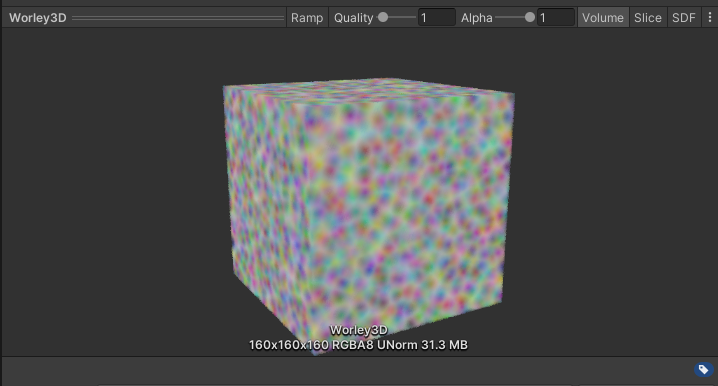This screenshot has height=386, width=718.
Task: Switch preview to SDF mode
Action: pyautogui.click(x=684, y=17)
